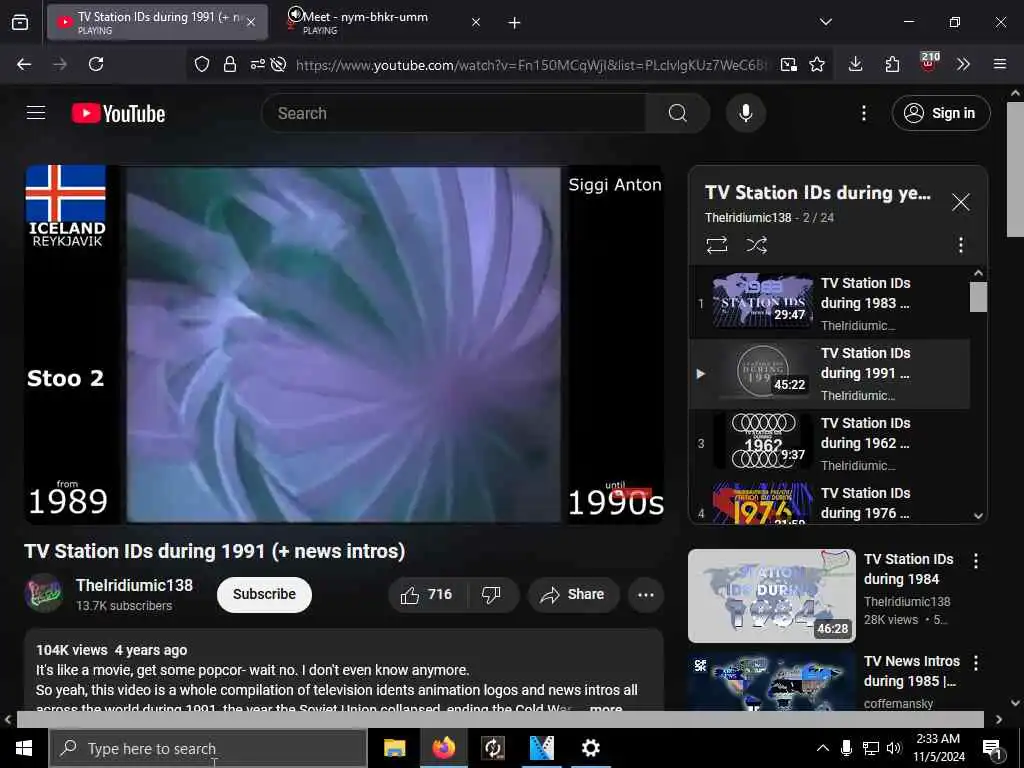1024x768 pixels.
Task: Open File Explorer from the taskbar
Action: 394,748
